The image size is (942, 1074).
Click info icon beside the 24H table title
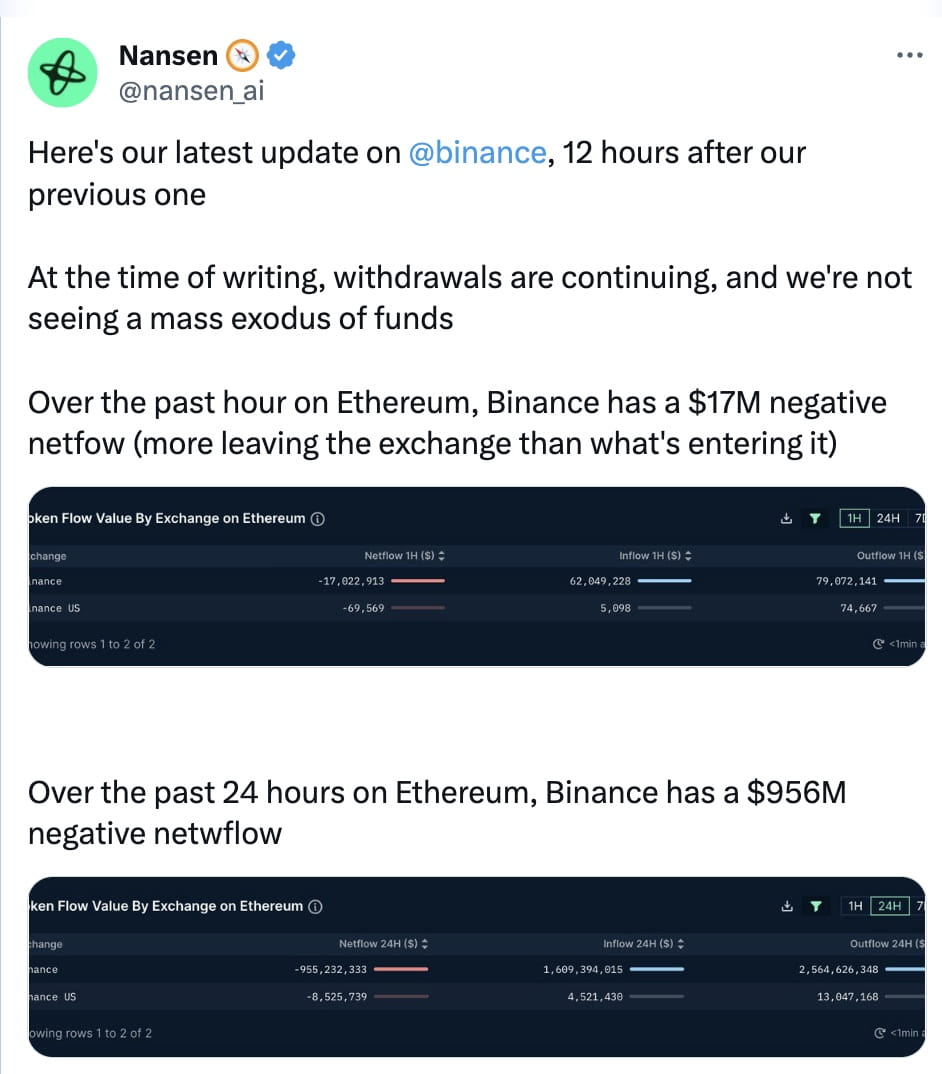(x=315, y=906)
